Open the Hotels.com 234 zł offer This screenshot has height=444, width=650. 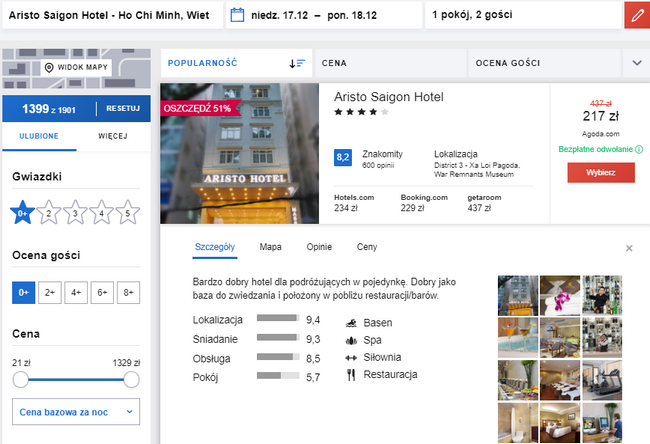coord(354,203)
